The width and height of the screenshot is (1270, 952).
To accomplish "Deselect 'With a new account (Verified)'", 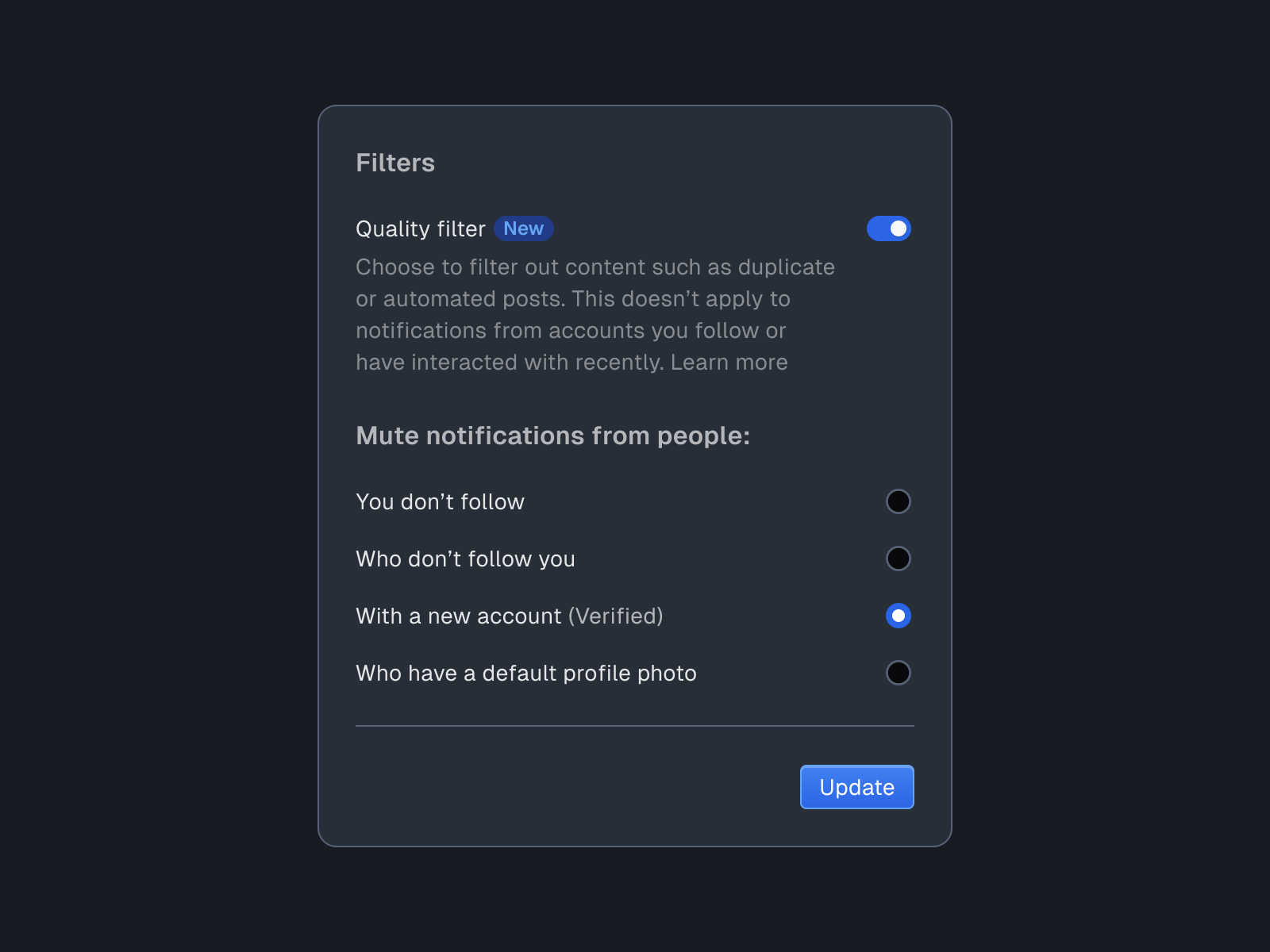I will click(x=898, y=616).
